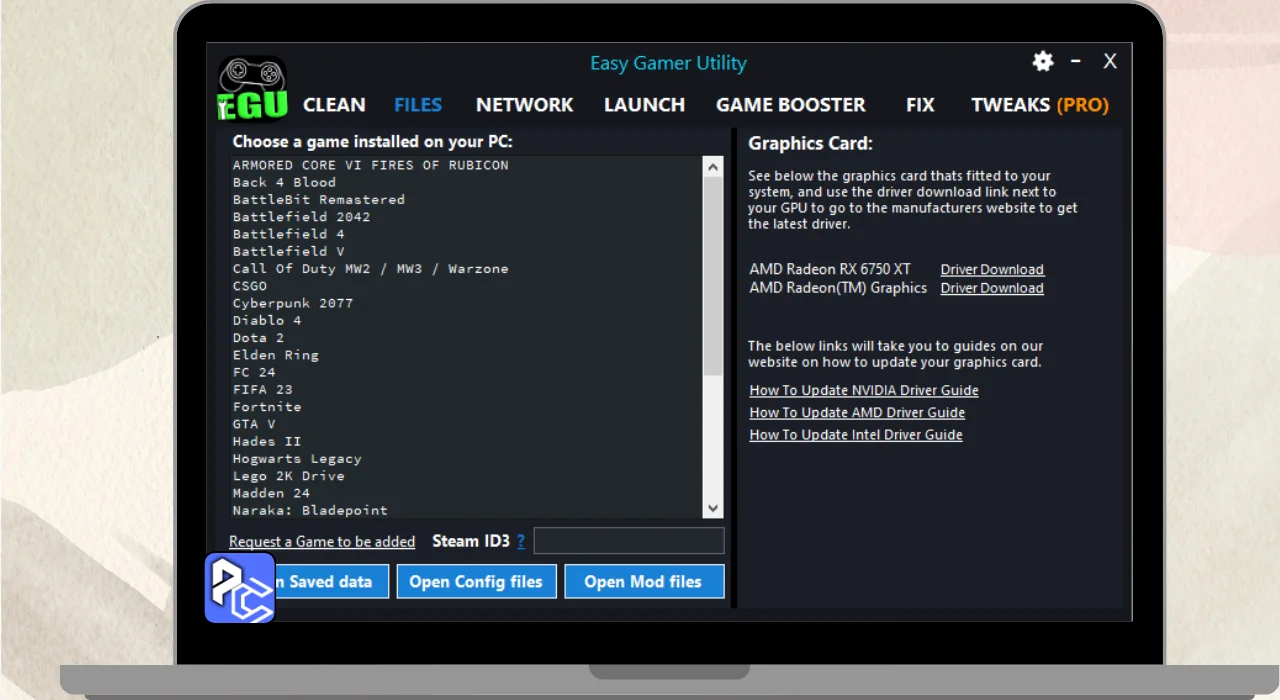This screenshot has height=700, width=1280.
Task: Open the TWEAKS (PRO) tab
Action: click(x=1040, y=105)
